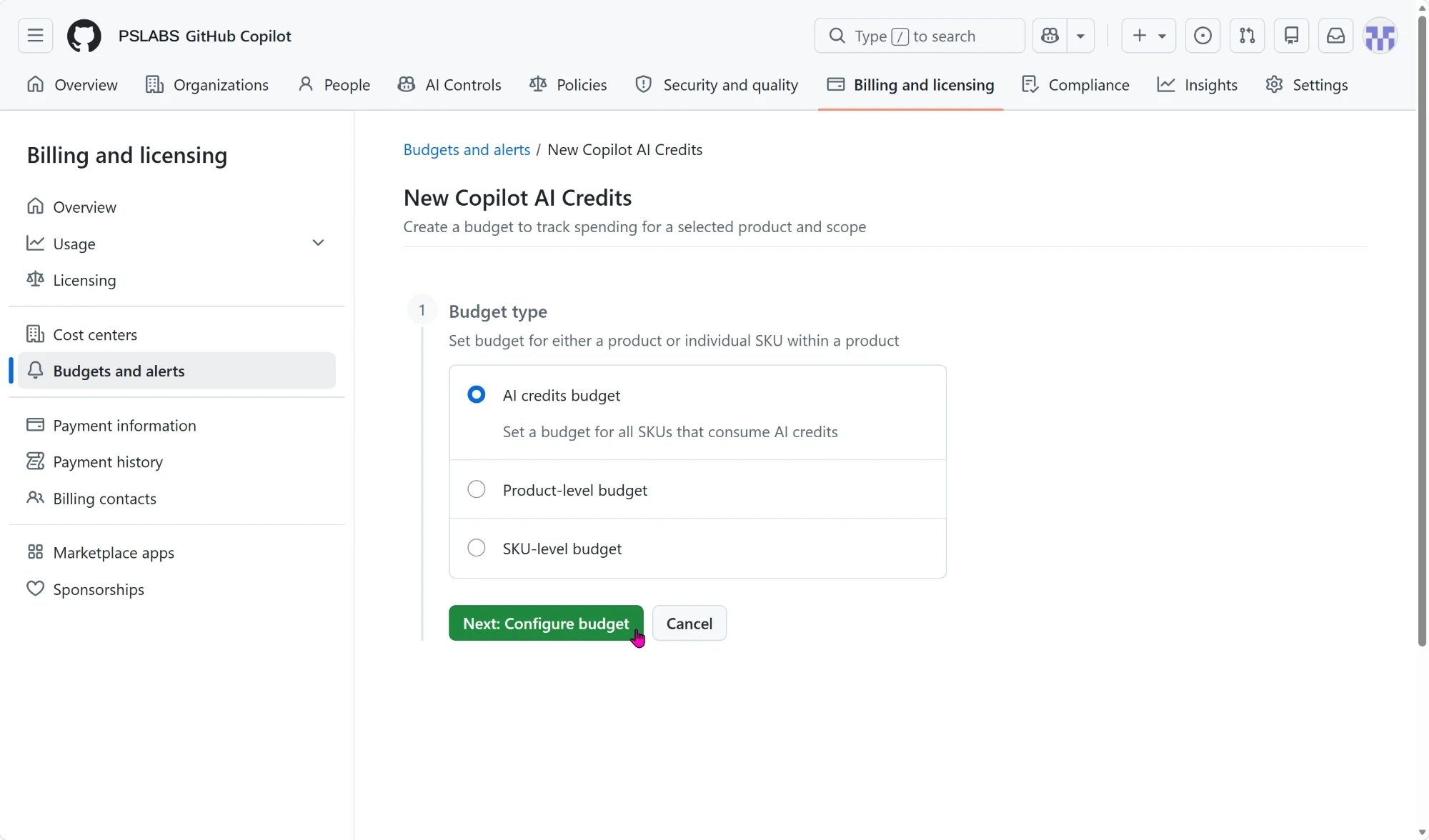1429x840 pixels.
Task: Select the Product-level budget radio button
Action: coord(476,490)
